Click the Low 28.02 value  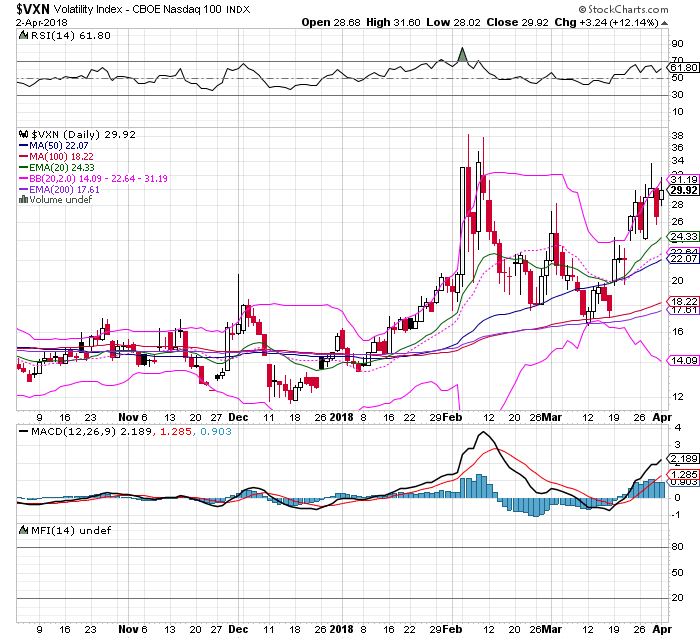(453, 22)
